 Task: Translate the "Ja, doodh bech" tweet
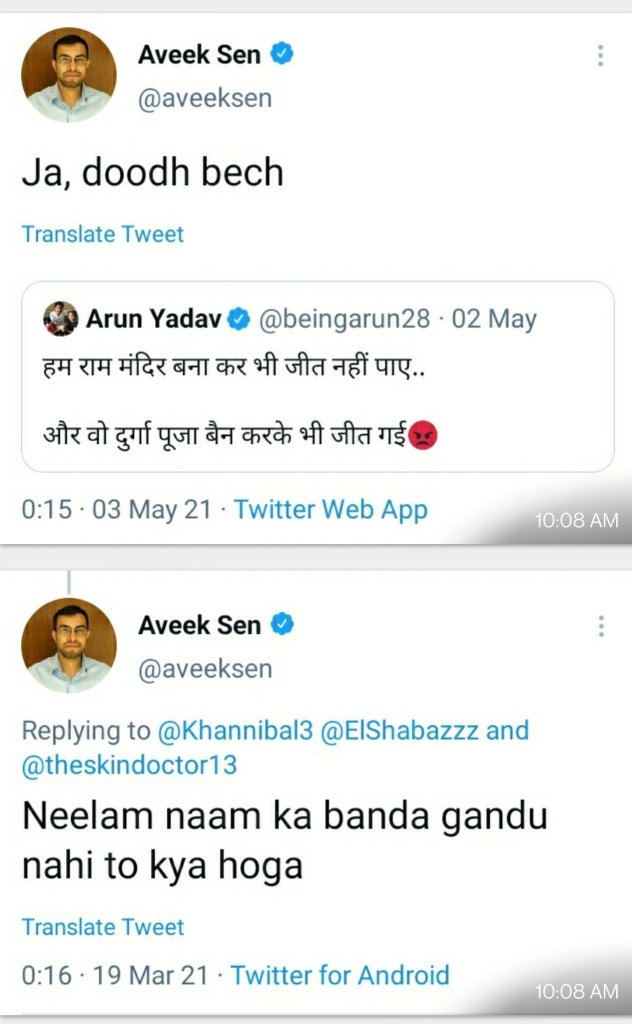point(103,234)
